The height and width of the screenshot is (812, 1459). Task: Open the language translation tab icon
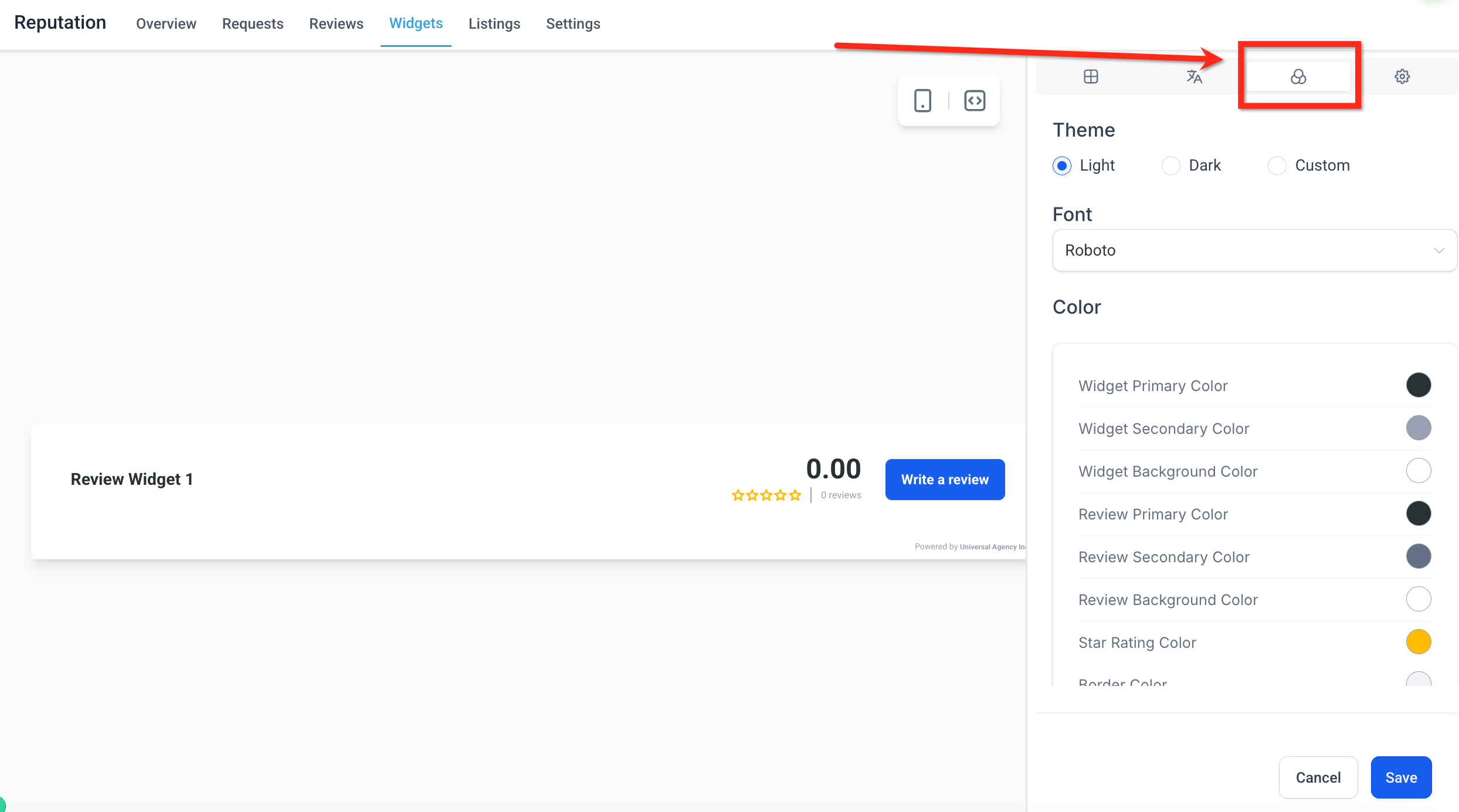1194,77
